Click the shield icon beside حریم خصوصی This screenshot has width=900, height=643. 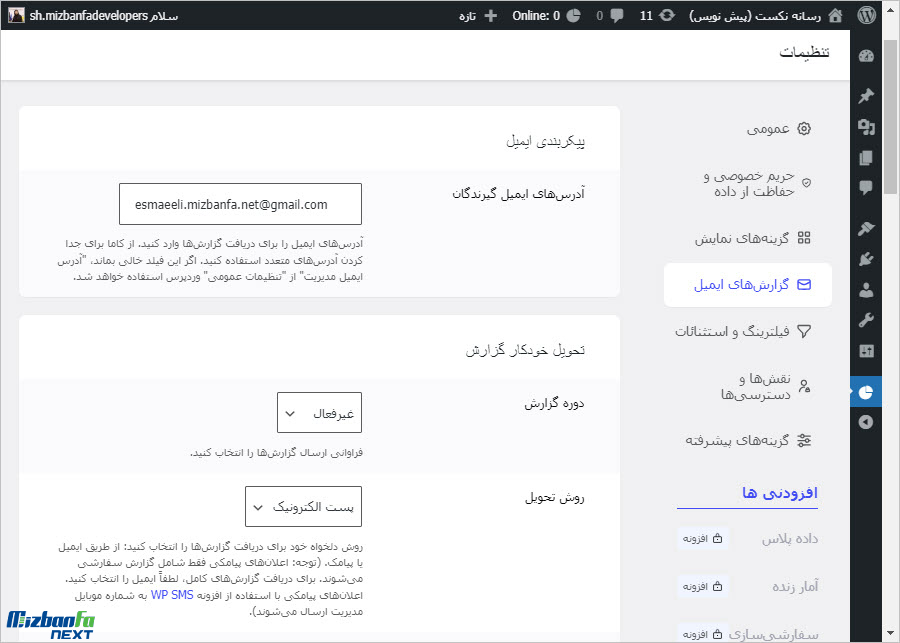[806, 183]
